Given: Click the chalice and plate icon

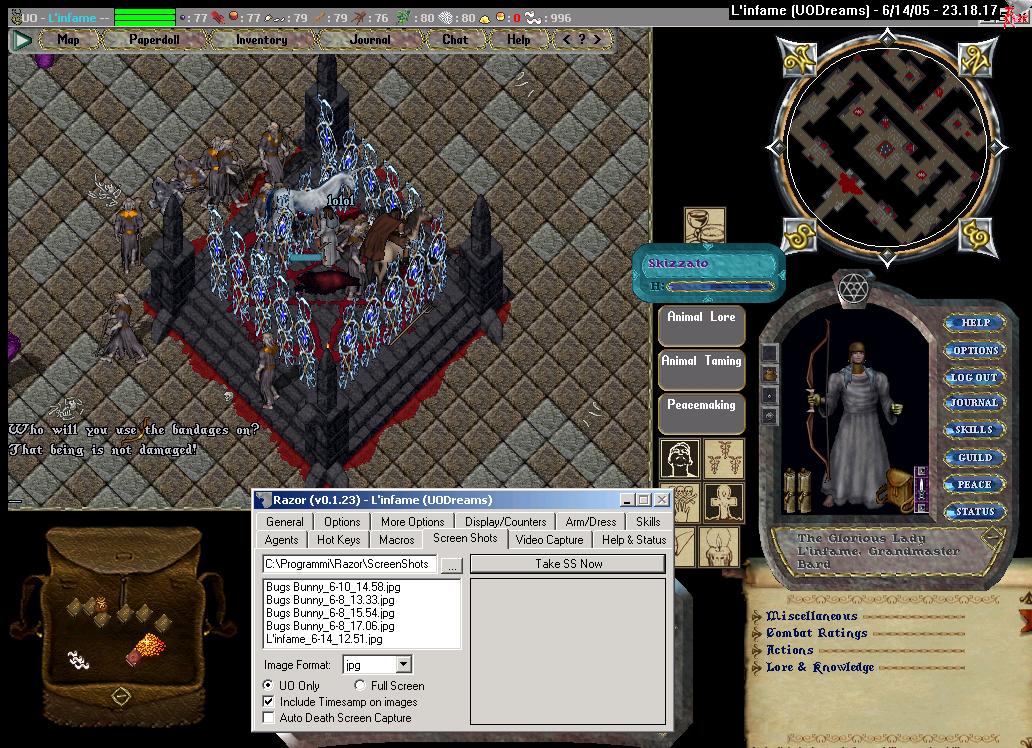Looking at the screenshot, I should click(x=704, y=226).
